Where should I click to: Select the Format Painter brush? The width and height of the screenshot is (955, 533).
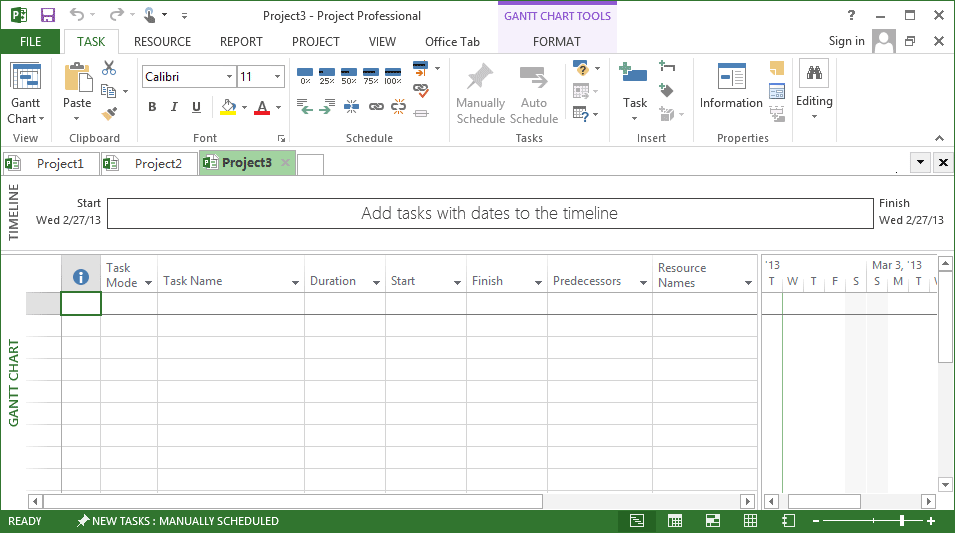point(109,113)
